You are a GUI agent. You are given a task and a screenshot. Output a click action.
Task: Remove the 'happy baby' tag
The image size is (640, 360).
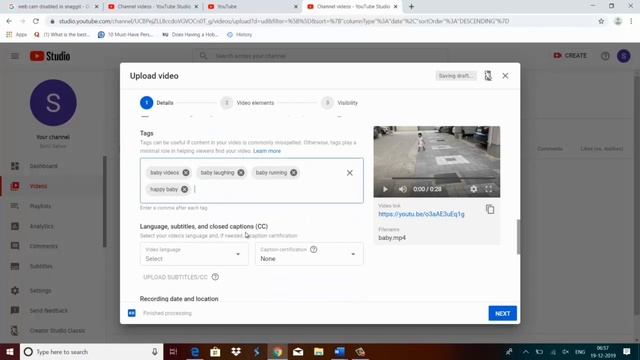(184, 189)
